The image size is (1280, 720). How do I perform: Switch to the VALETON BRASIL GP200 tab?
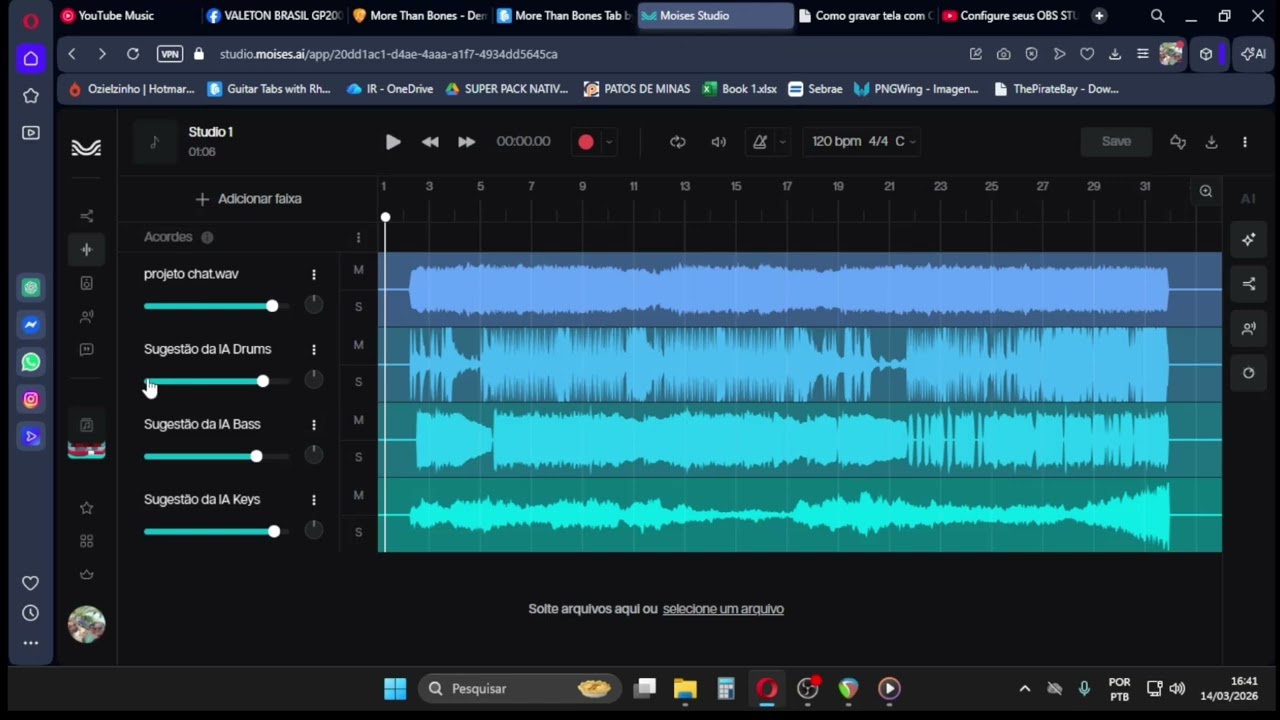273,16
